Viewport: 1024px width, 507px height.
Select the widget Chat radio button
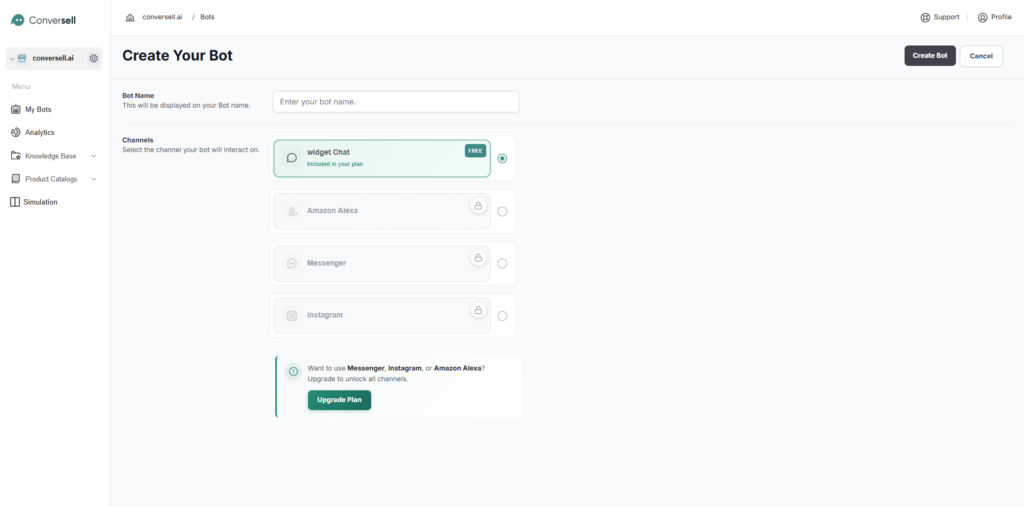click(x=502, y=158)
